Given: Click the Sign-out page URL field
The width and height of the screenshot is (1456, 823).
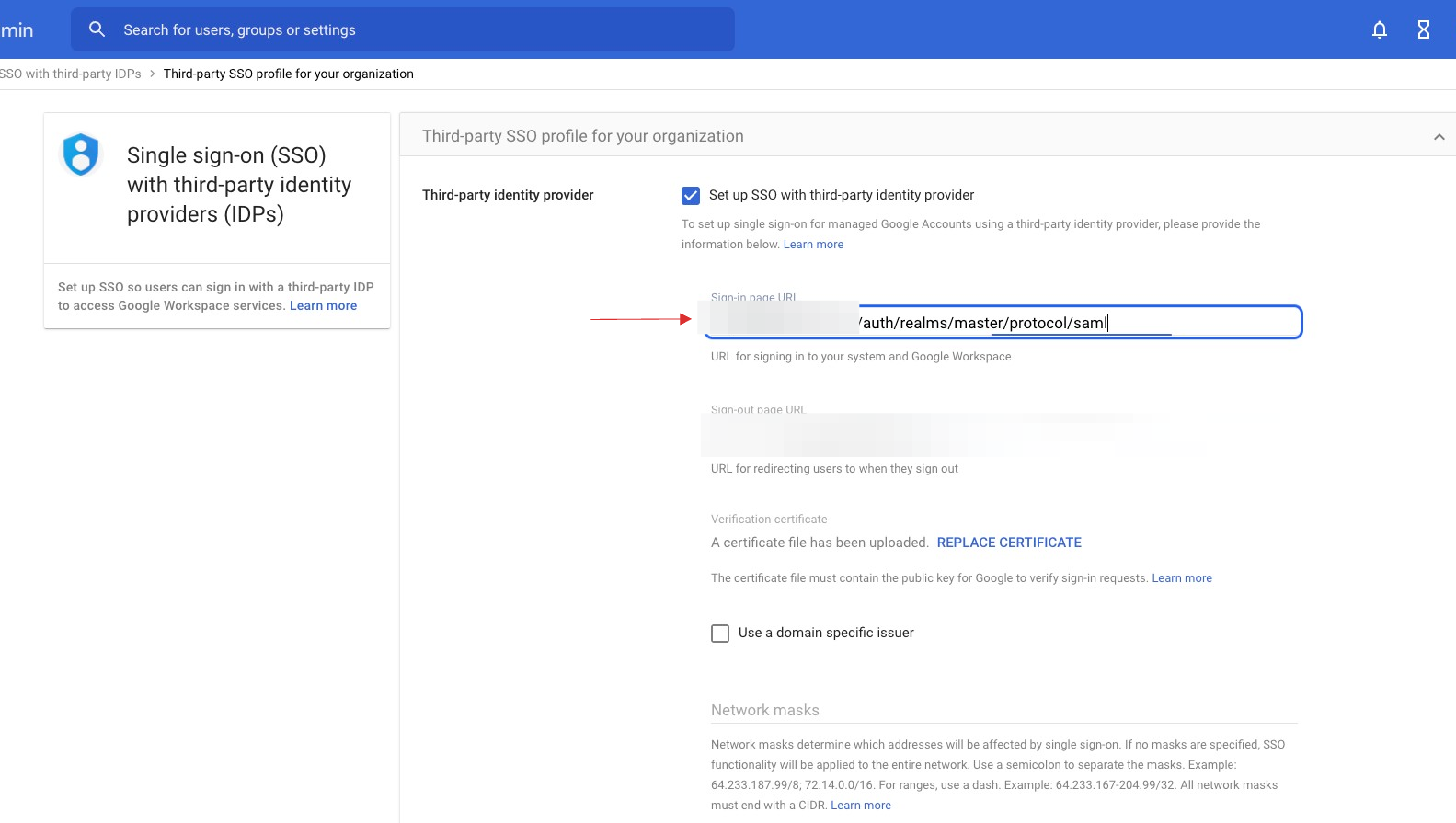Looking at the screenshot, I should (x=1003, y=434).
